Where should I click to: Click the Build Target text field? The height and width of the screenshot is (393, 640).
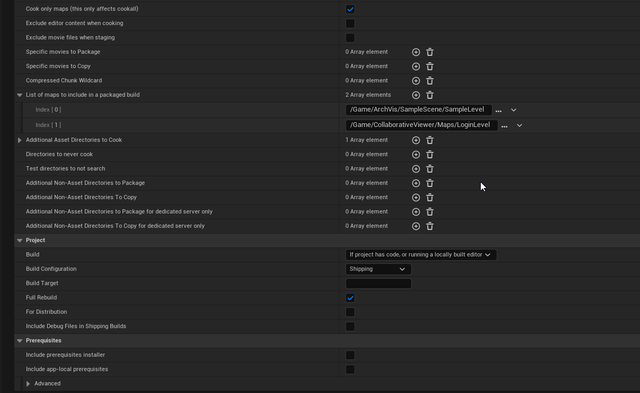pyautogui.click(x=378, y=283)
